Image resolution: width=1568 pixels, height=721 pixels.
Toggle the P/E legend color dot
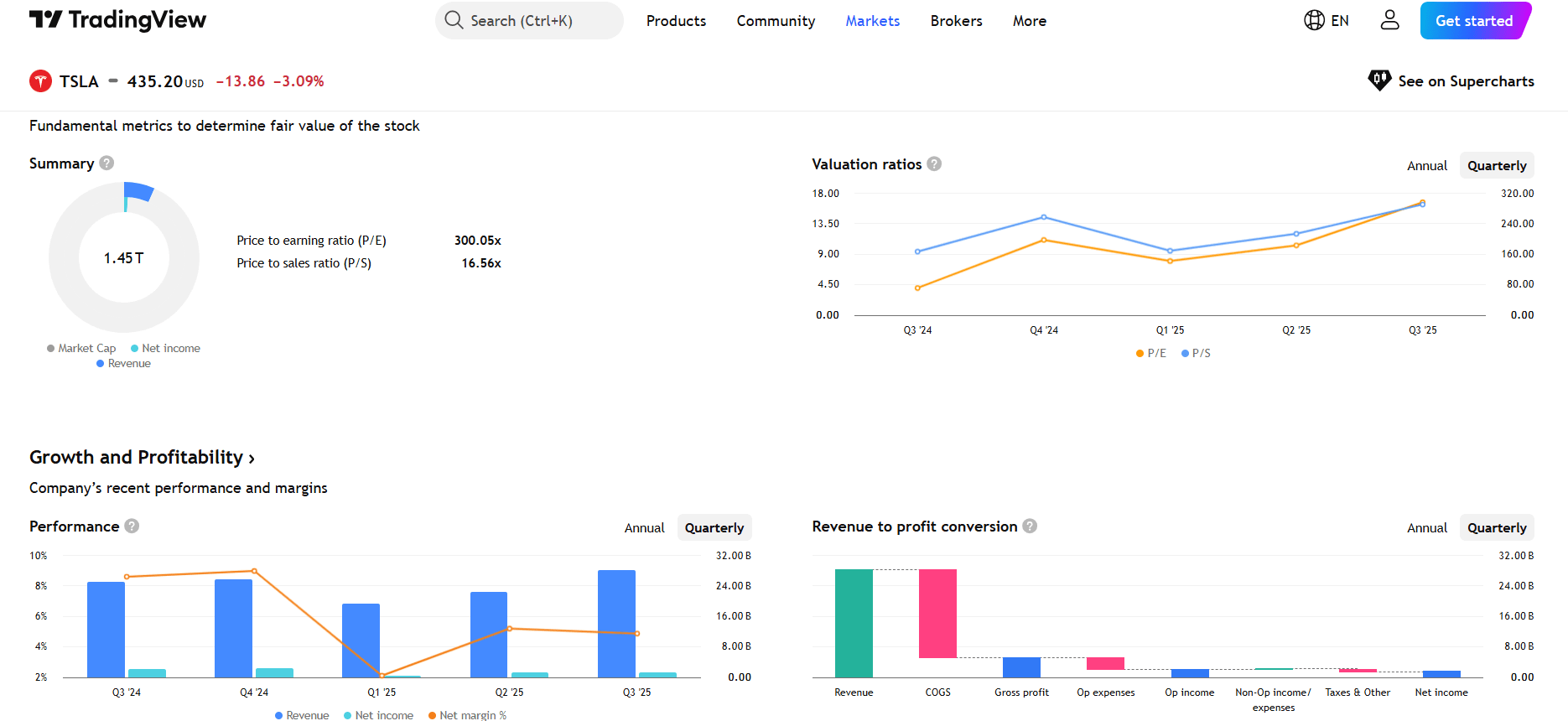point(1140,354)
